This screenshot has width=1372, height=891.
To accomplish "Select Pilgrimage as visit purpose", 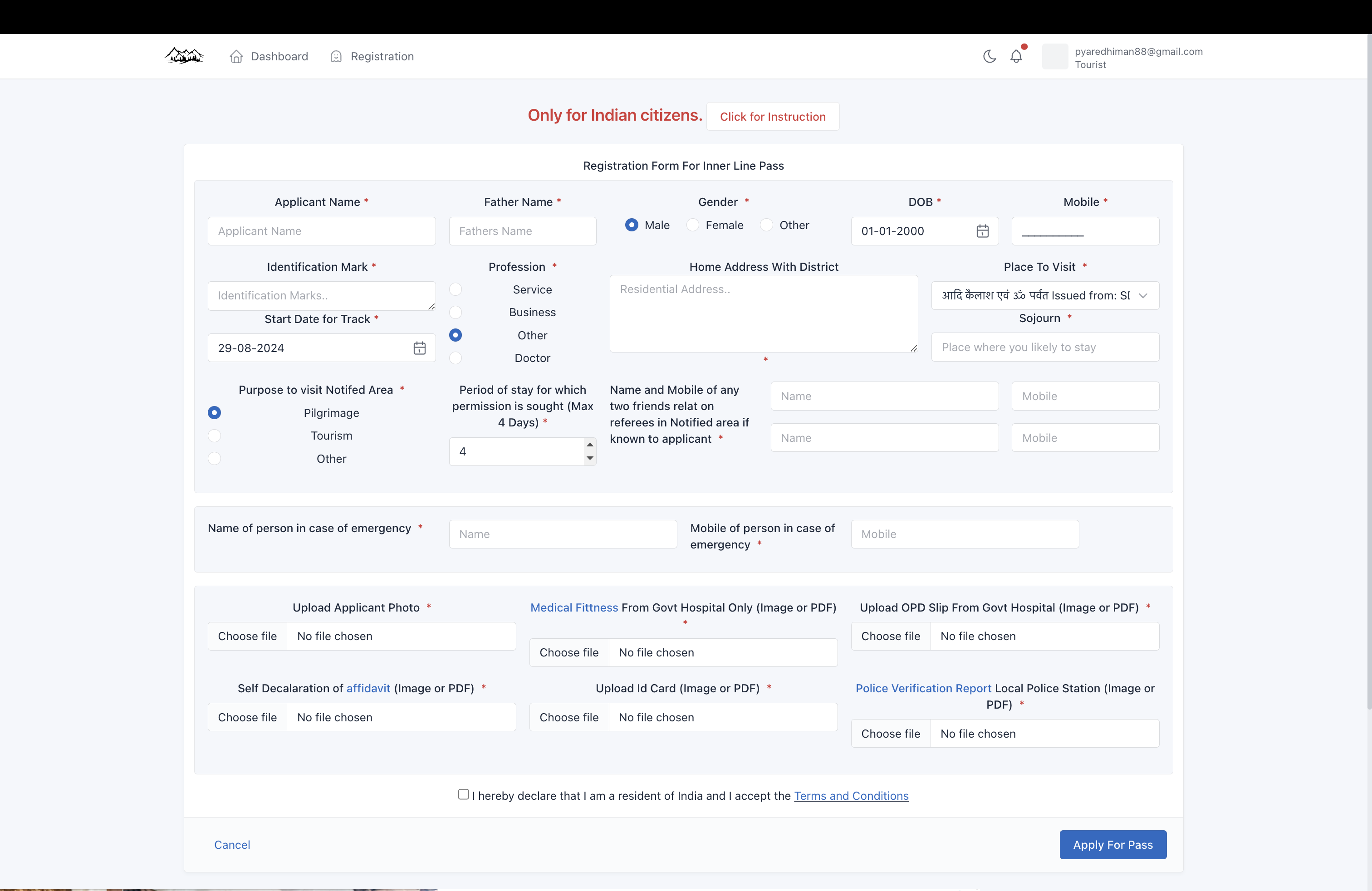I will point(215,413).
